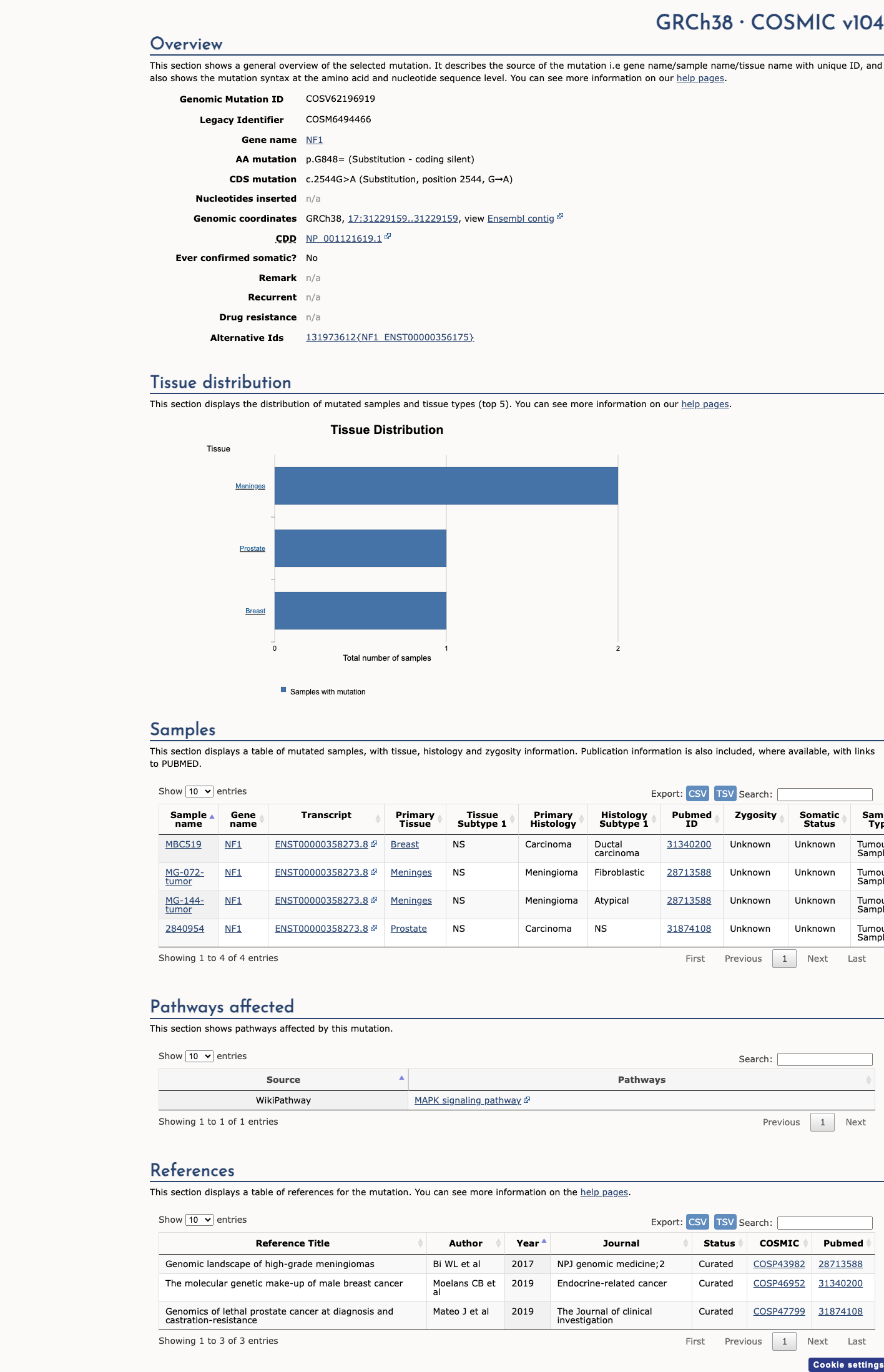Click page 1 button in Samples pagination
This screenshot has width=884, height=1372.
[x=784, y=959]
